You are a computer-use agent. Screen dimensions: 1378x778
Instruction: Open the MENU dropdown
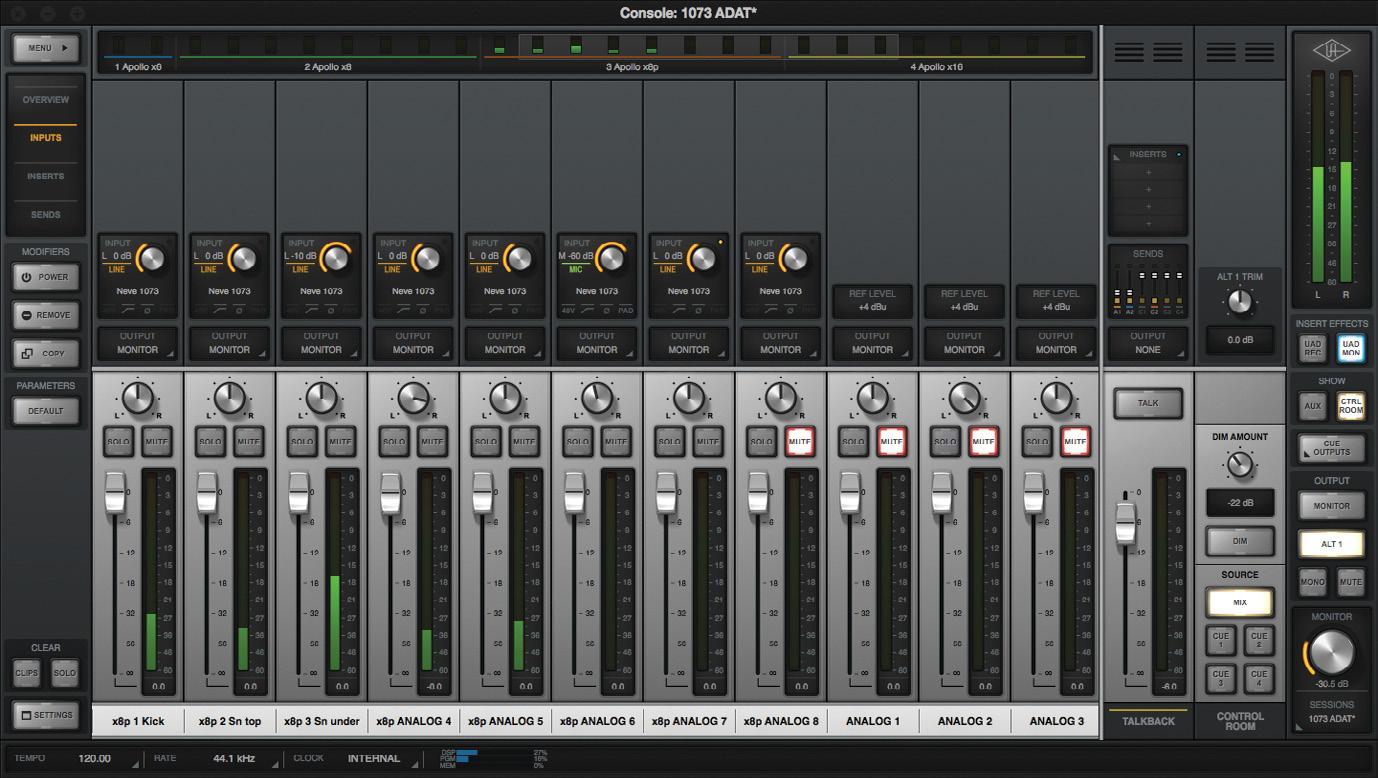[x=46, y=48]
